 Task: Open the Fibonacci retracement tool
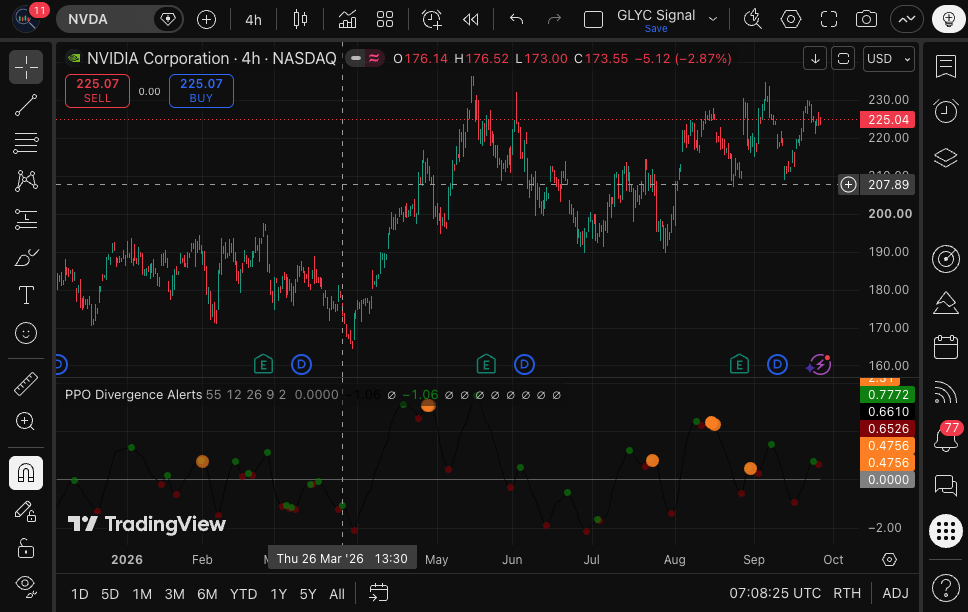pyautogui.click(x=26, y=143)
